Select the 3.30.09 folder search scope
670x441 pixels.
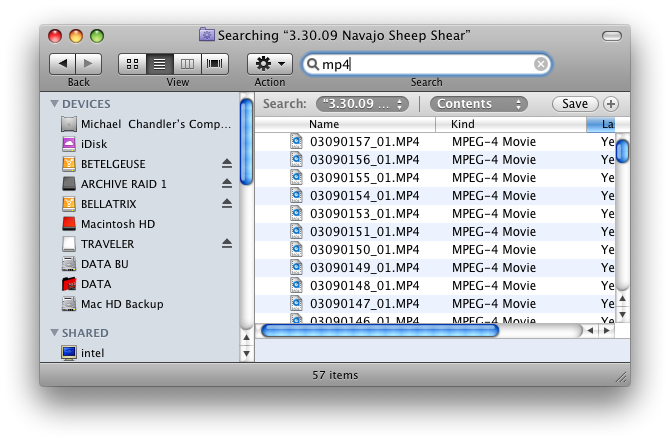(x=362, y=104)
